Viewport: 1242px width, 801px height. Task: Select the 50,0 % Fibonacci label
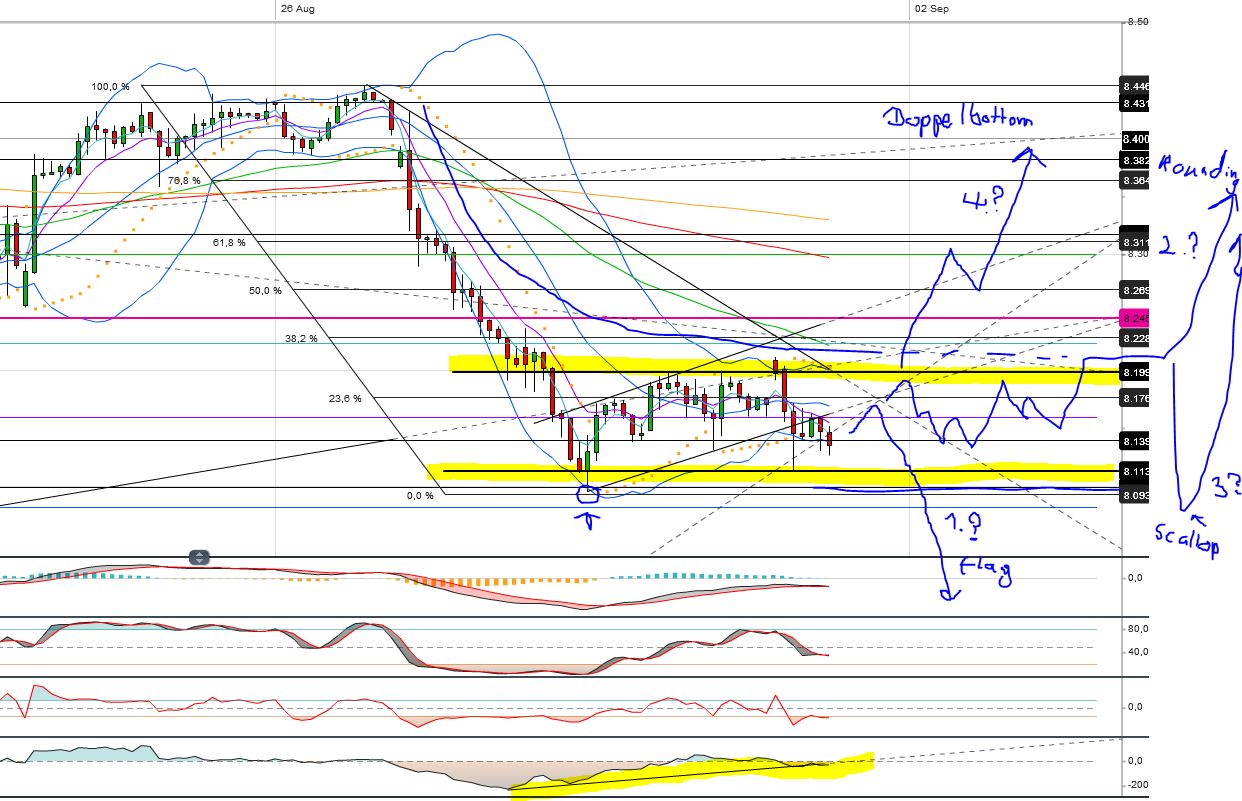click(264, 290)
